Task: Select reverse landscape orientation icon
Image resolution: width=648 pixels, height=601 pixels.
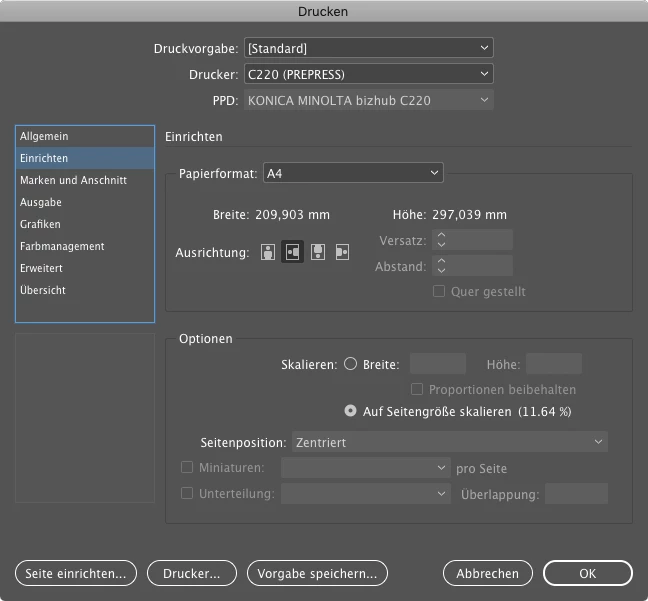Action: coord(342,252)
